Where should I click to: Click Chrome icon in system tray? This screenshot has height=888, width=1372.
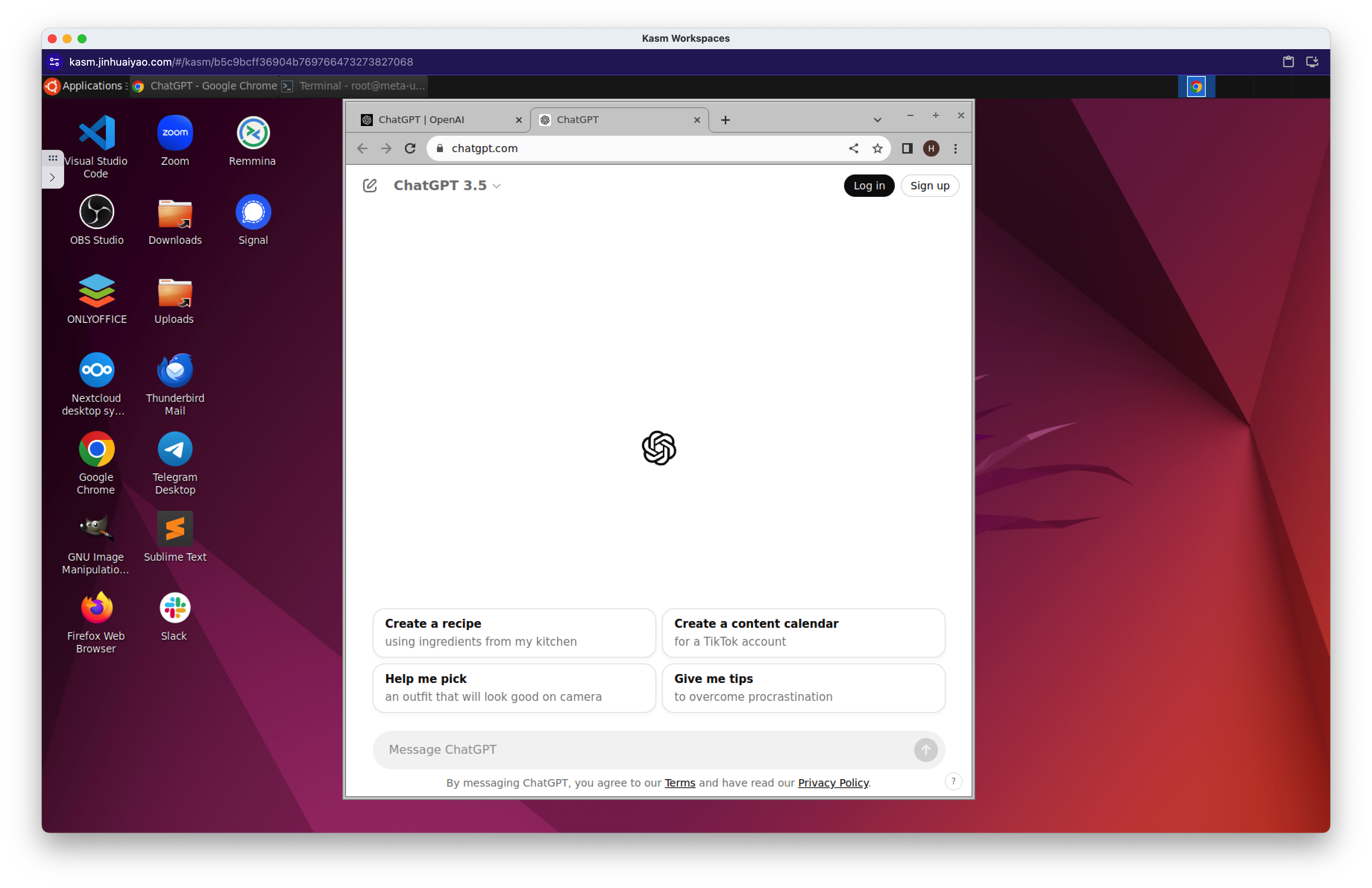tap(1196, 86)
